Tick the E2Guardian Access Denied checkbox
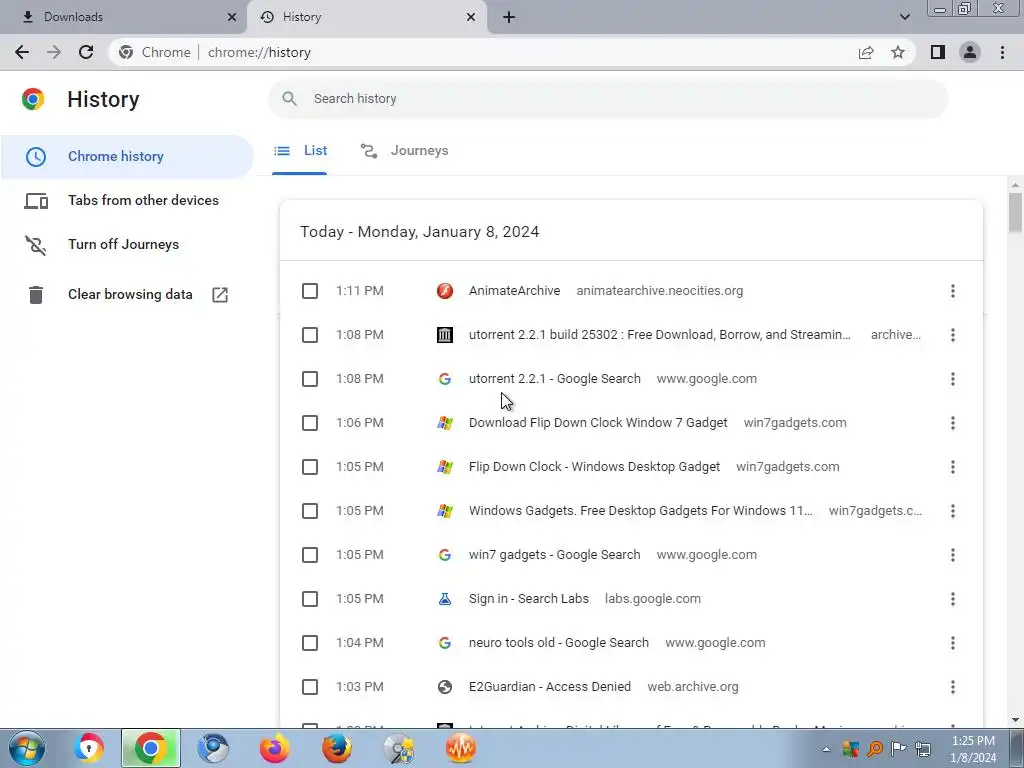The width and height of the screenshot is (1024, 768). 310,687
